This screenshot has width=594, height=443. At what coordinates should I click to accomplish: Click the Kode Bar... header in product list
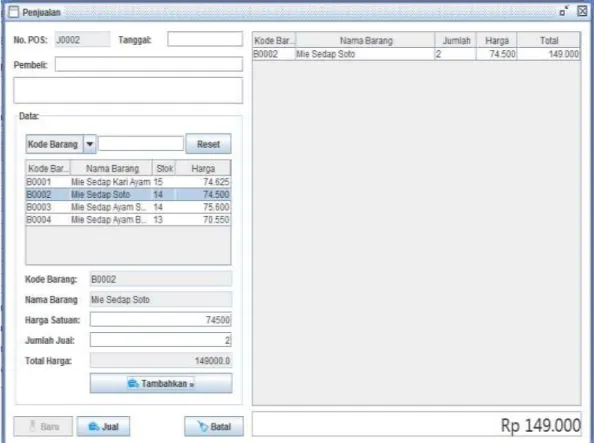tap(48, 168)
